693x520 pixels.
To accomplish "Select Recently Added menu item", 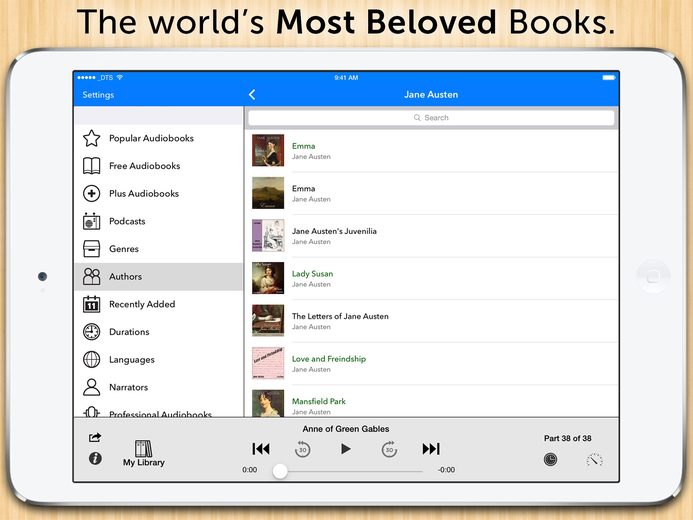I will (x=159, y=304).
